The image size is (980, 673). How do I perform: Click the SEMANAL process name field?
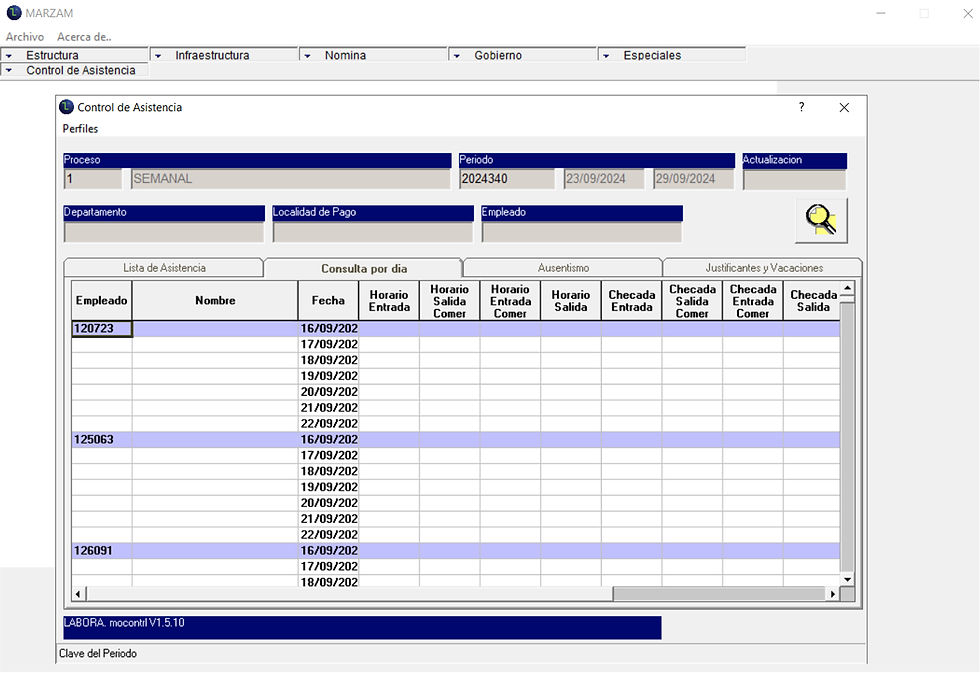[x=291, y=179]
